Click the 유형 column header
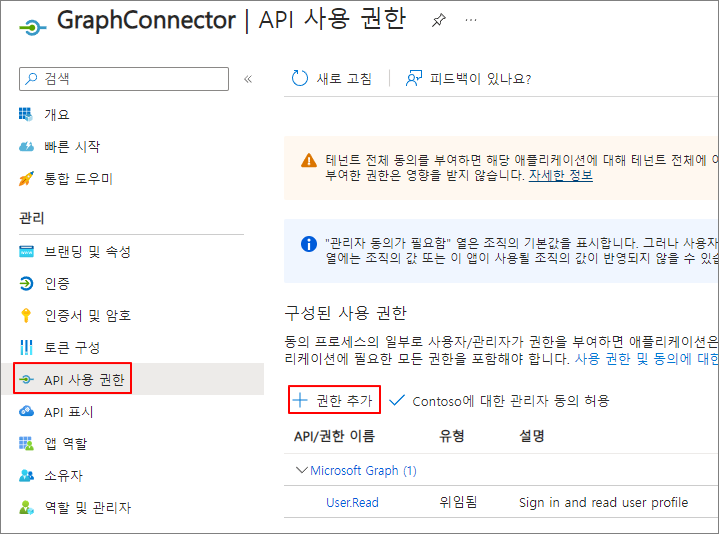 pyautogui.click(x=452, y=436)
